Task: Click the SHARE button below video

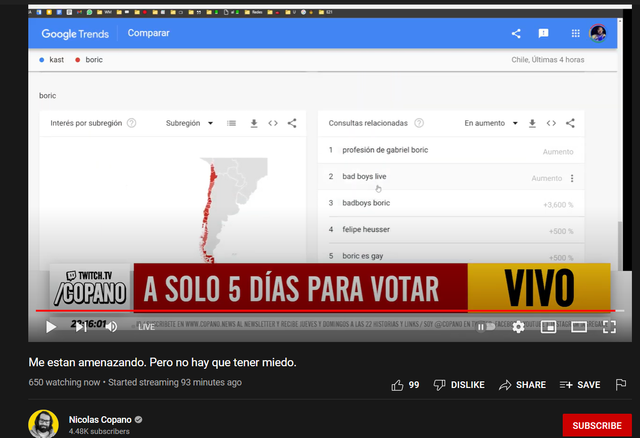Action: point(522,385)
